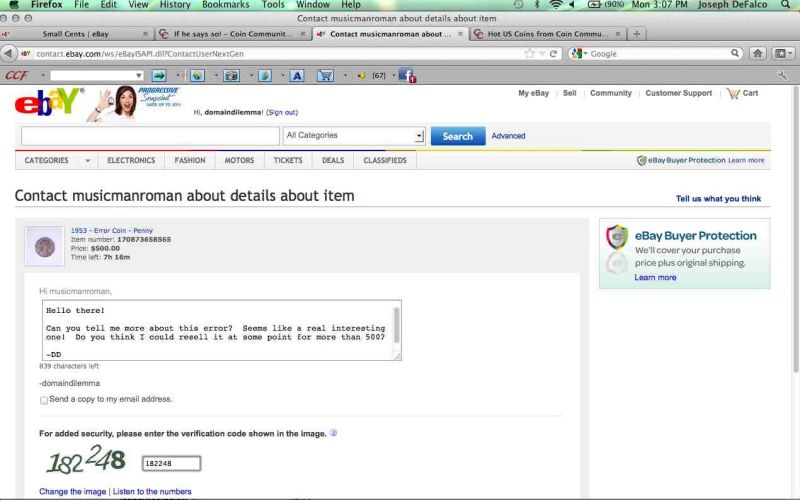Click the Facebook icon in CCF toolbar
This screenshot has height=500, width=800.
[407, 76]
